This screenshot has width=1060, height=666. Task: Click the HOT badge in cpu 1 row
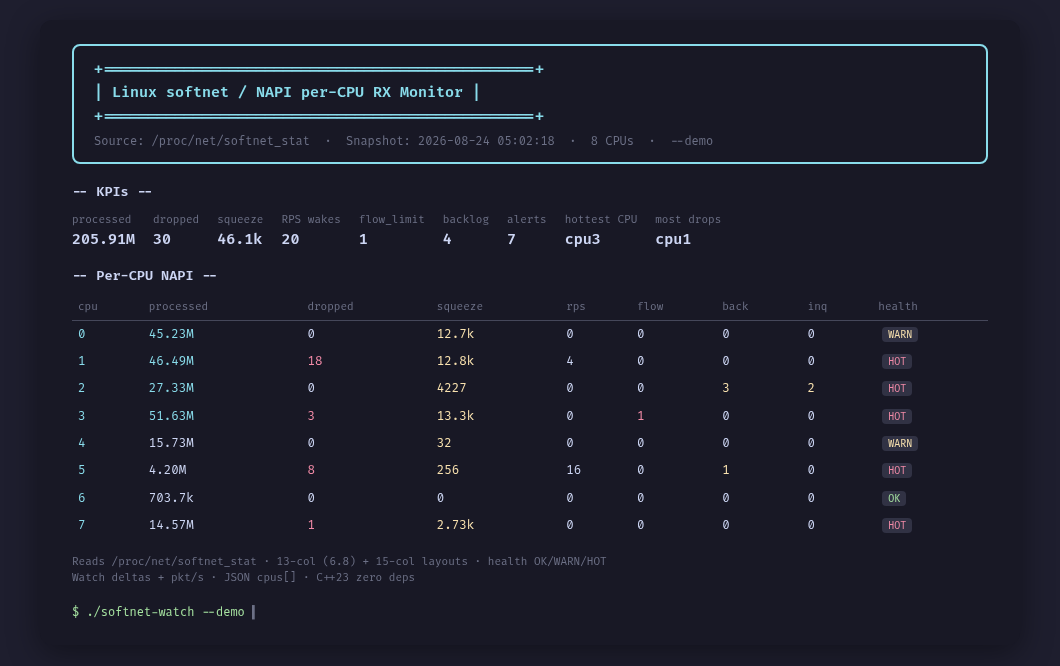(897, 361)
